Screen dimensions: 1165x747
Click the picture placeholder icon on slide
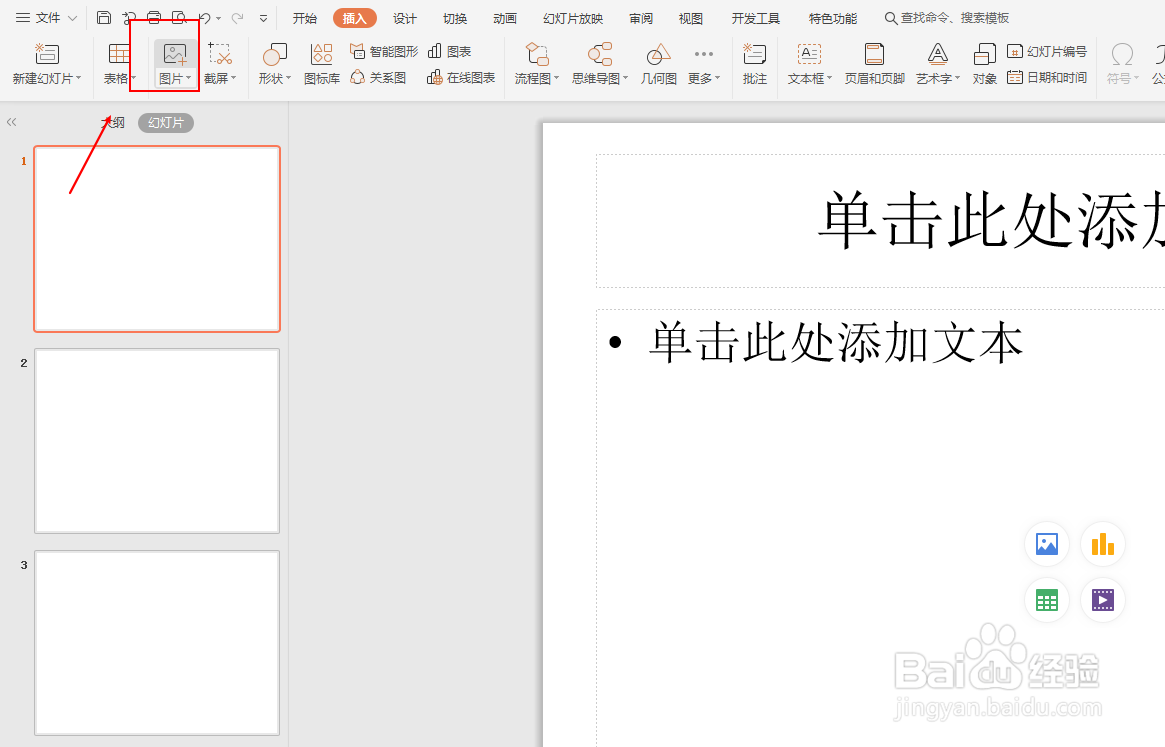tap(1047, 544)
